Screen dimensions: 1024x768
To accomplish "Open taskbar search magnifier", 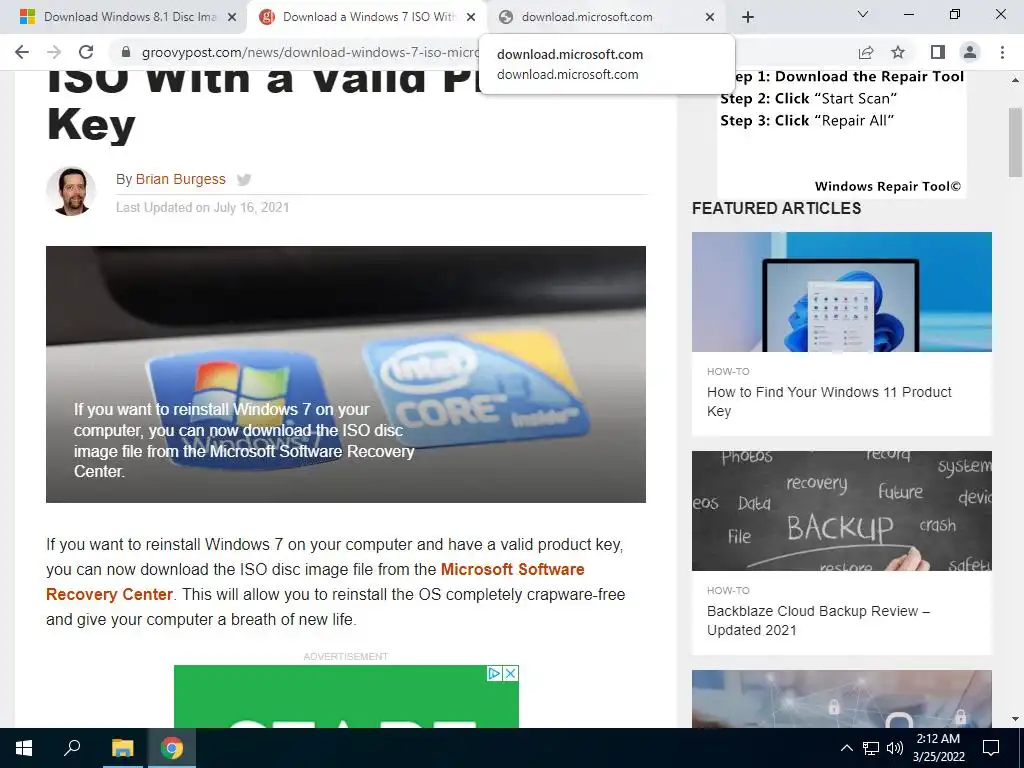I will 72,748.
